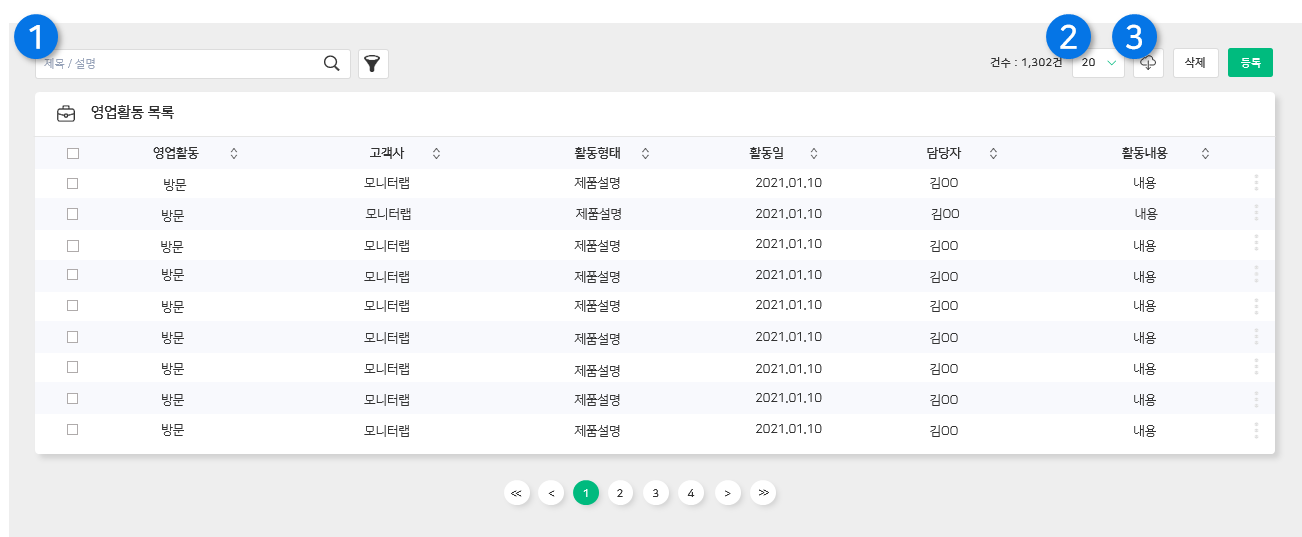Sort by 고객사 column arrows
The height and width of the screenshot is (537, 1302).
click(x=436, y=153)
